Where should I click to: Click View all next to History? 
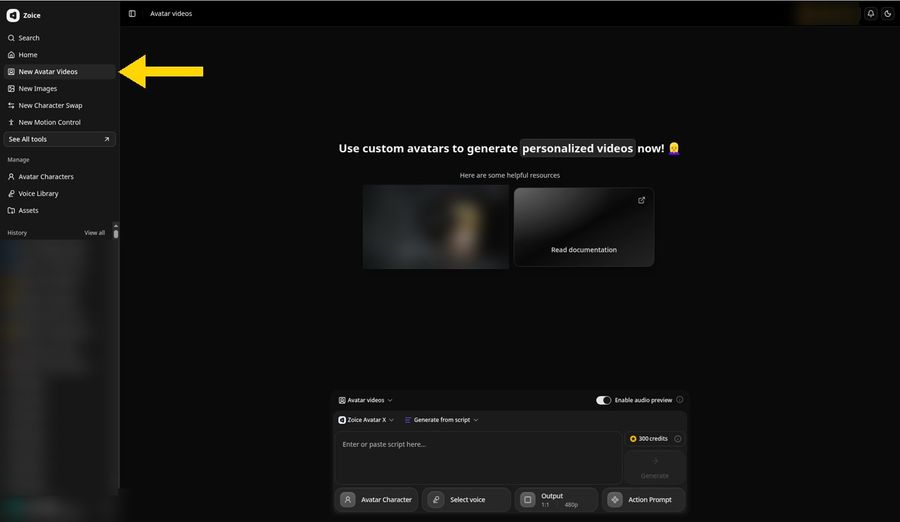point(95,233)
